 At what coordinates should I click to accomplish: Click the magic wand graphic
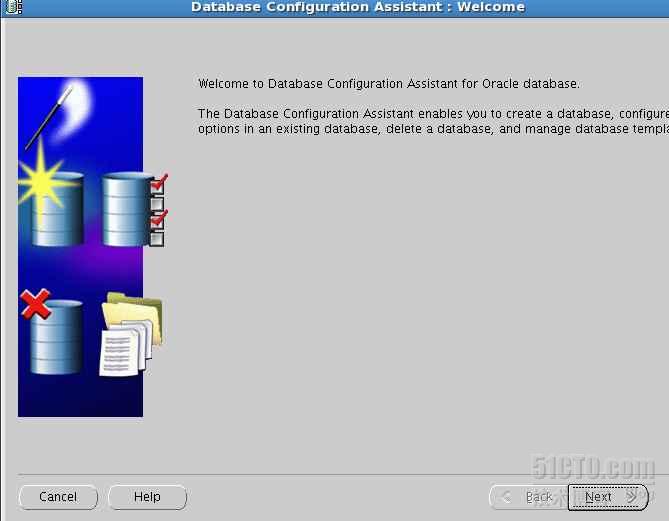point(49,117)
